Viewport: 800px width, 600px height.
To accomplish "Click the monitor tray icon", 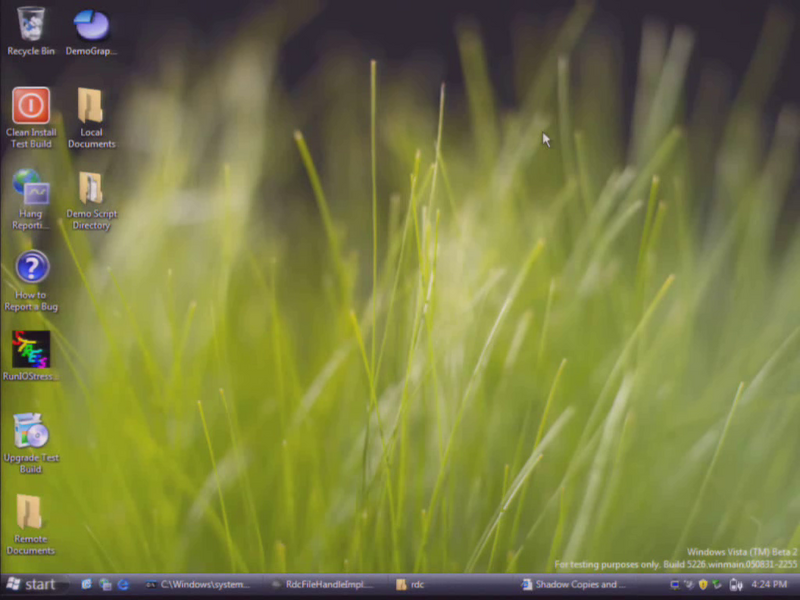I will pyautogui.click(x=674, y=585).
